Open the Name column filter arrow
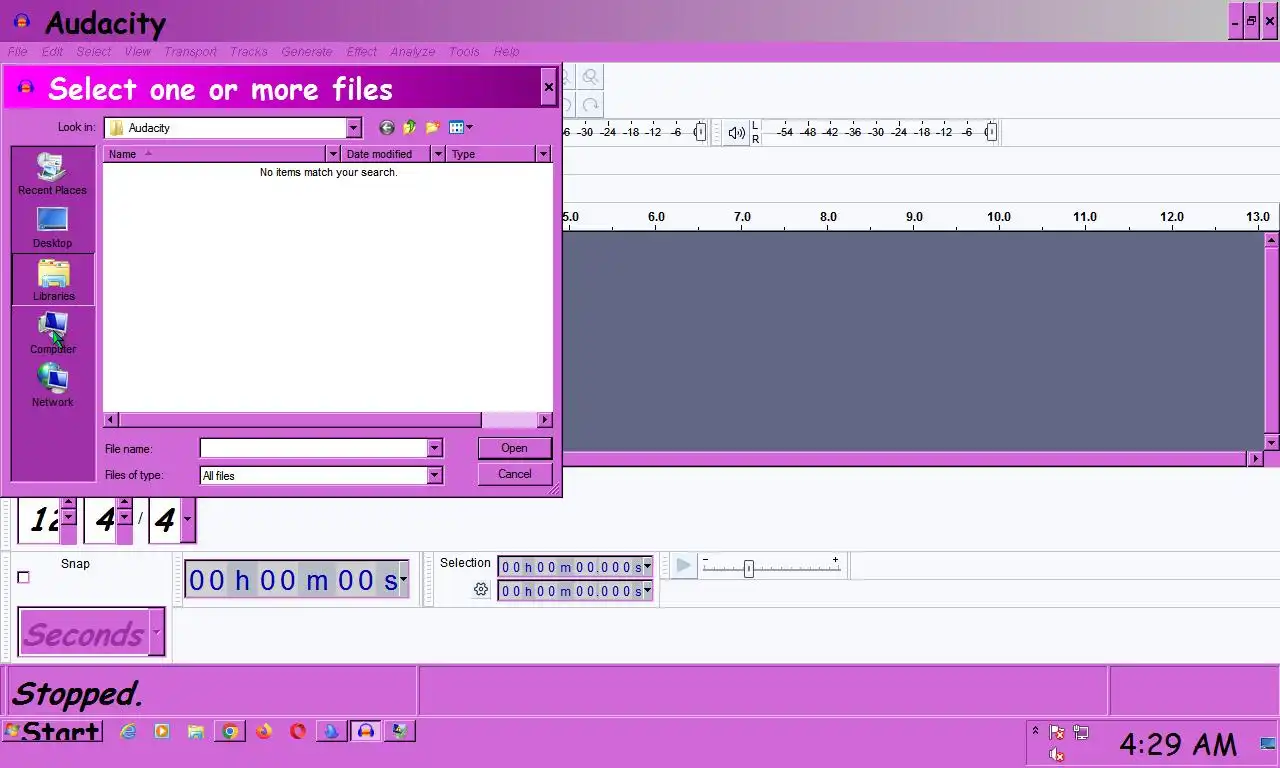The image size is (1280, 768). [x=333, y=154]
